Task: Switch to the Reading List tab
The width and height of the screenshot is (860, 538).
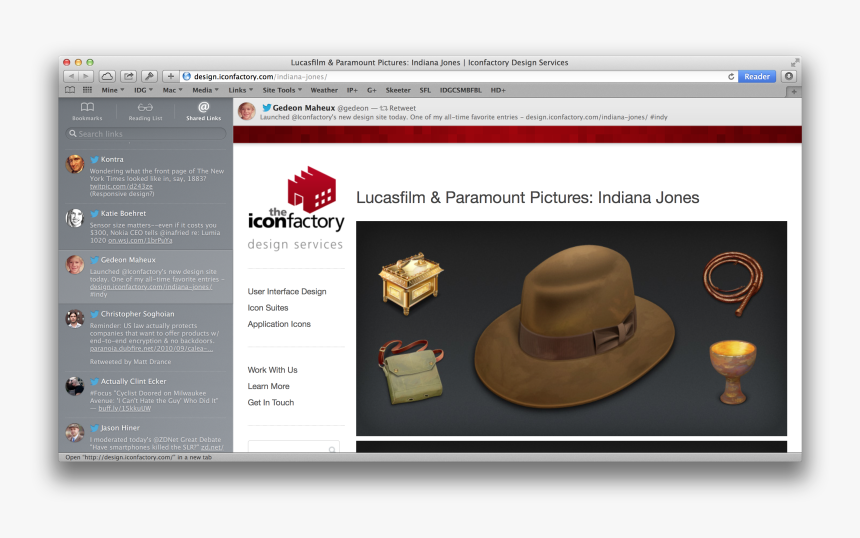Action: click(145, 111)
